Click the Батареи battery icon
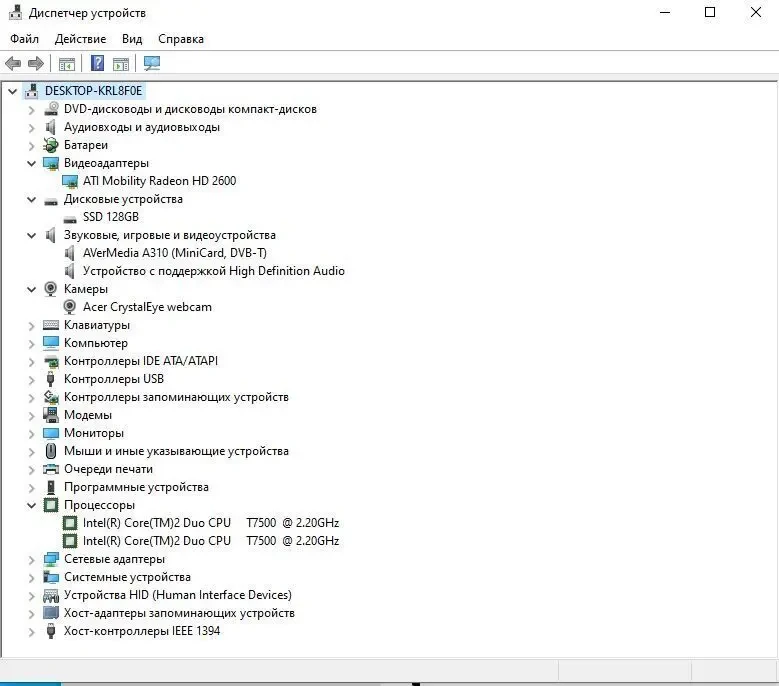 [x=51, y=145]
